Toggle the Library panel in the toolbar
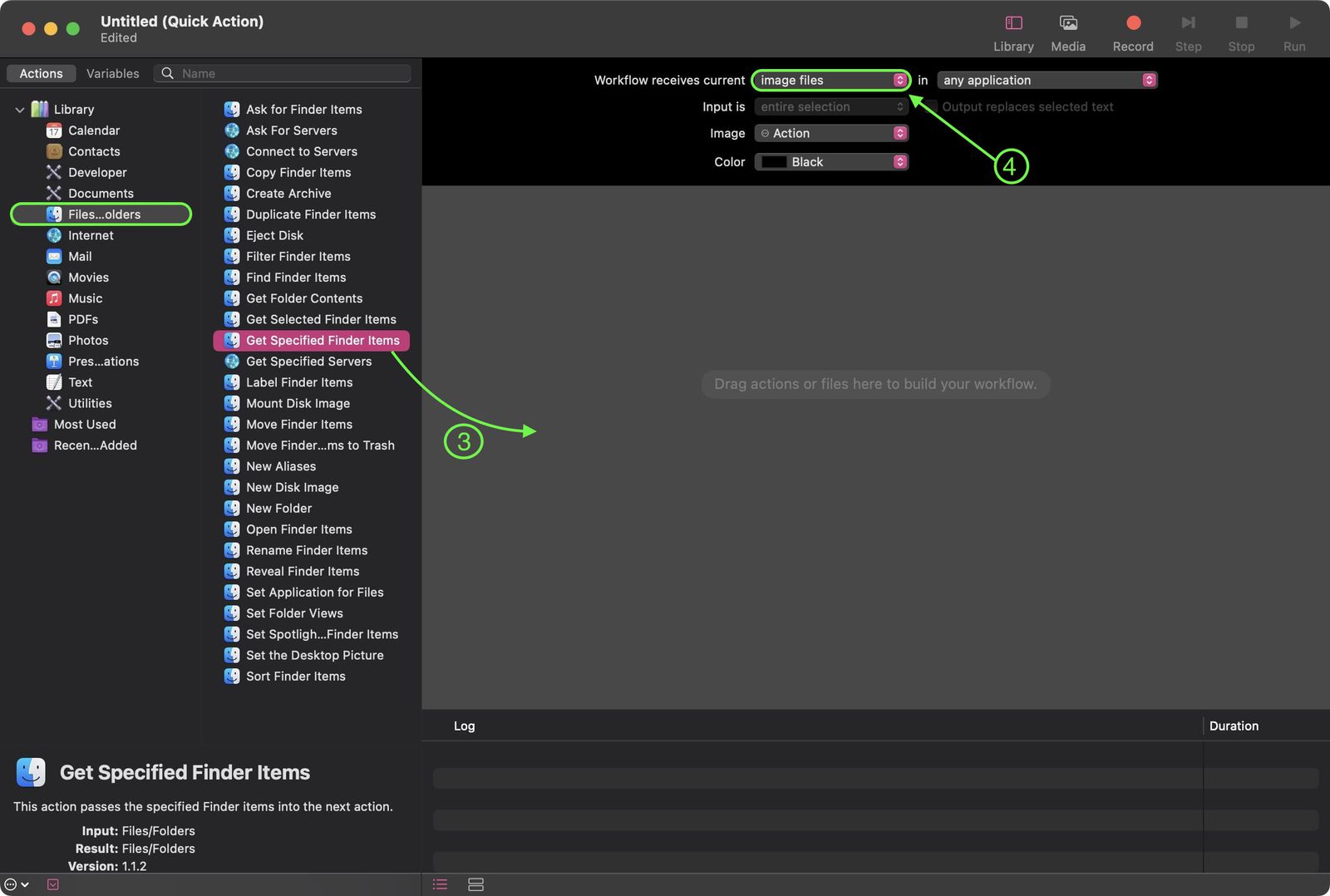 coord(1012,29)
